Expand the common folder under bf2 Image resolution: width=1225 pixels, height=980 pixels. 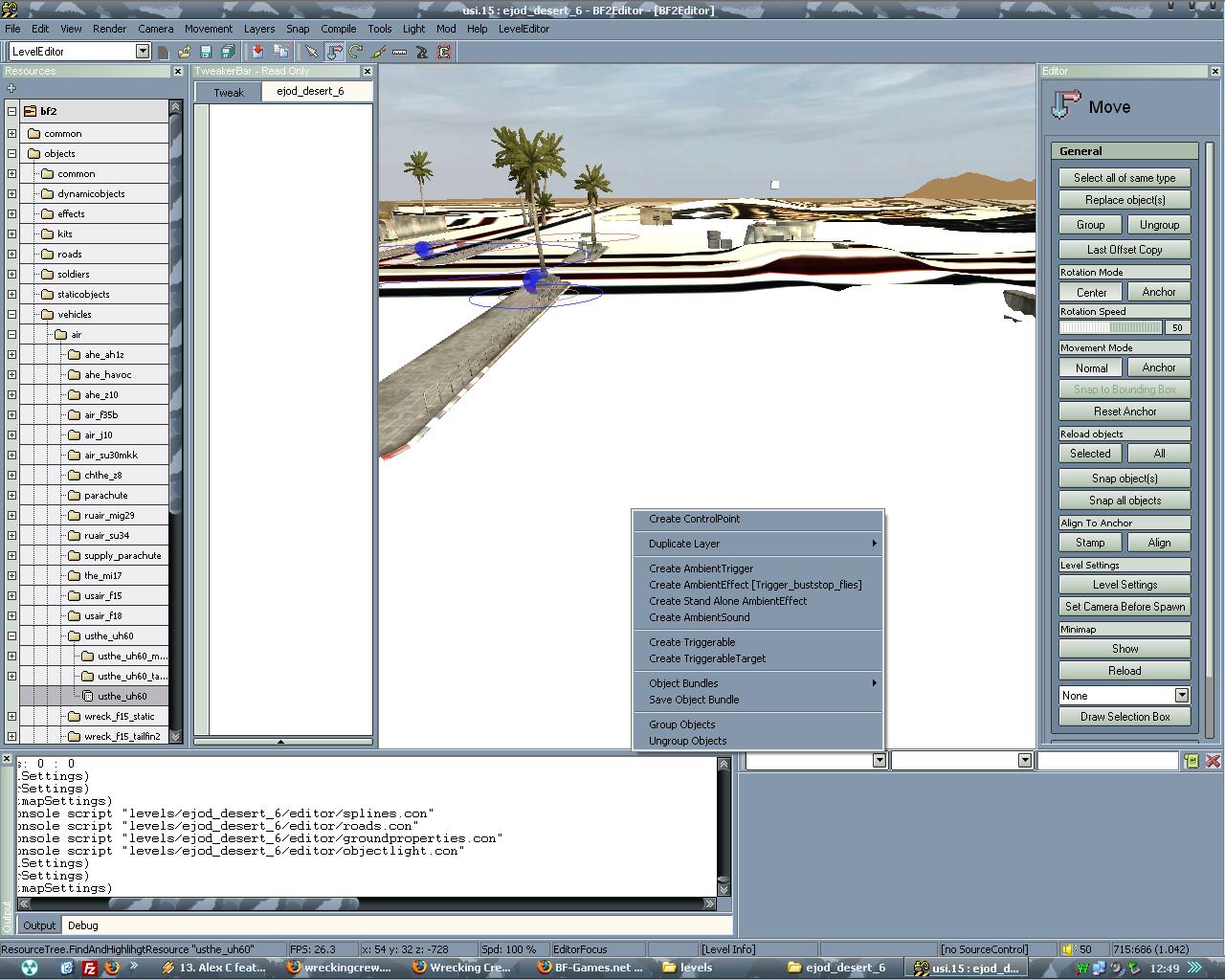(11, 133)
